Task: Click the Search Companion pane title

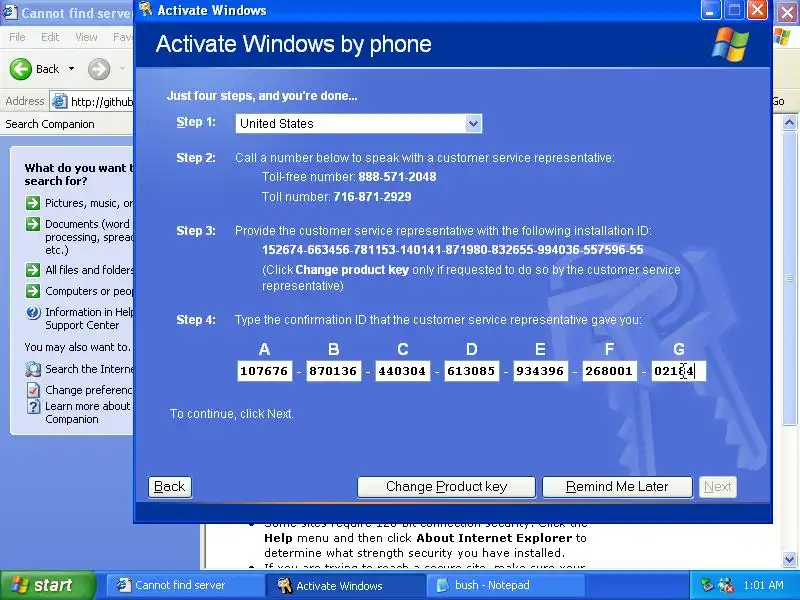Action: point(50,124)
